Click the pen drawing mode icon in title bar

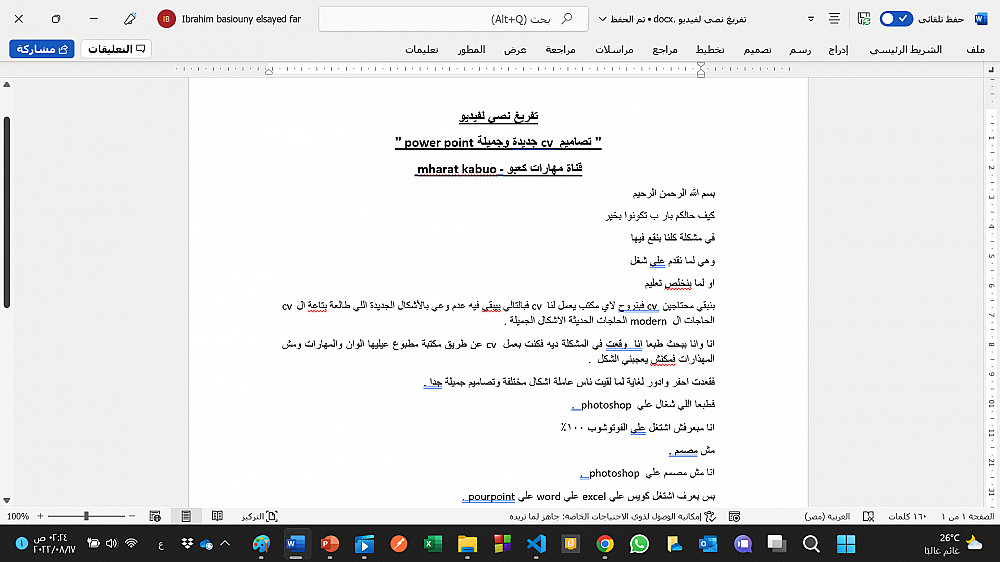pos(130,19)
